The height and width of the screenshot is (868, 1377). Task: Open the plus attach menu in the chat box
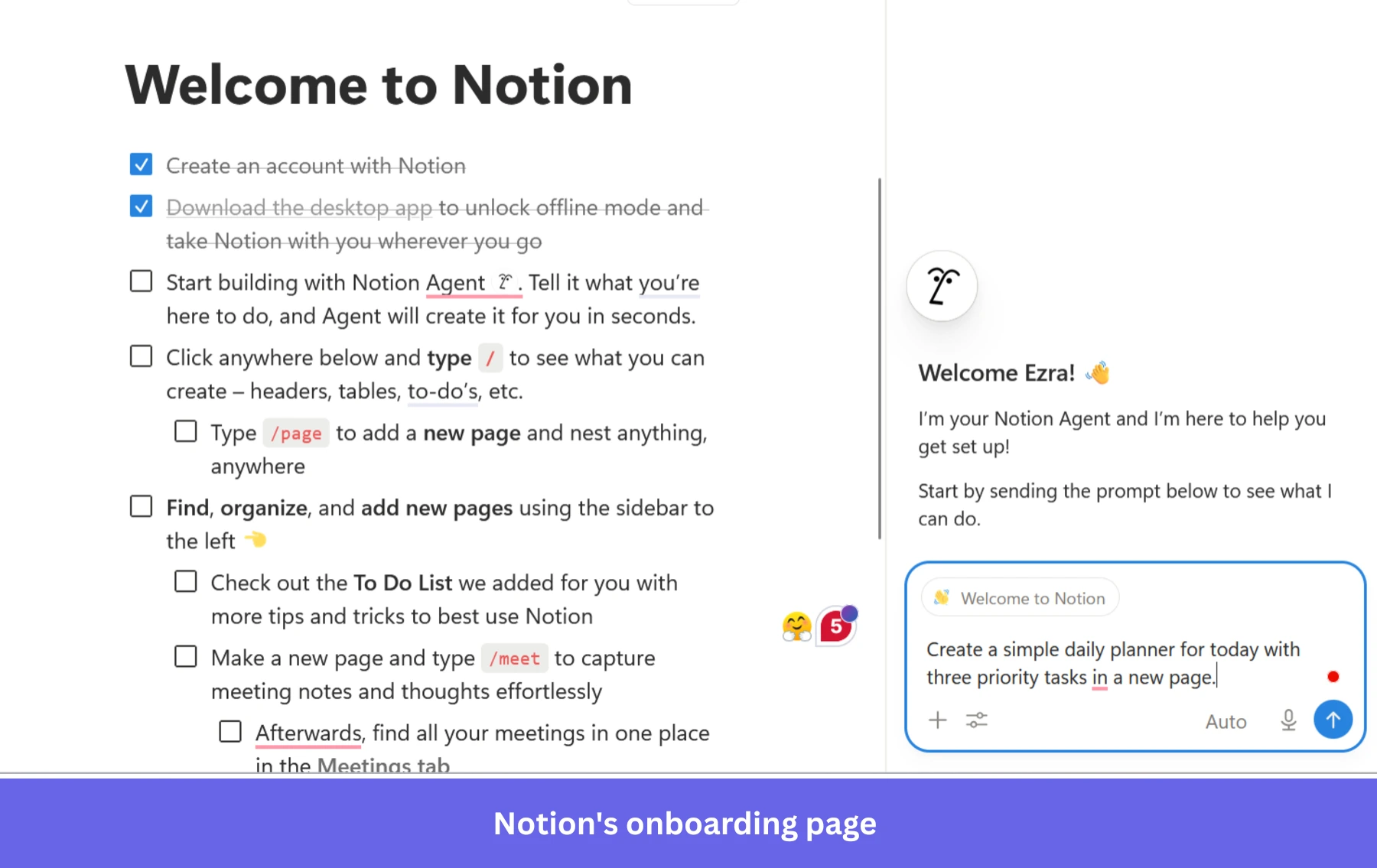pos(937,720)
